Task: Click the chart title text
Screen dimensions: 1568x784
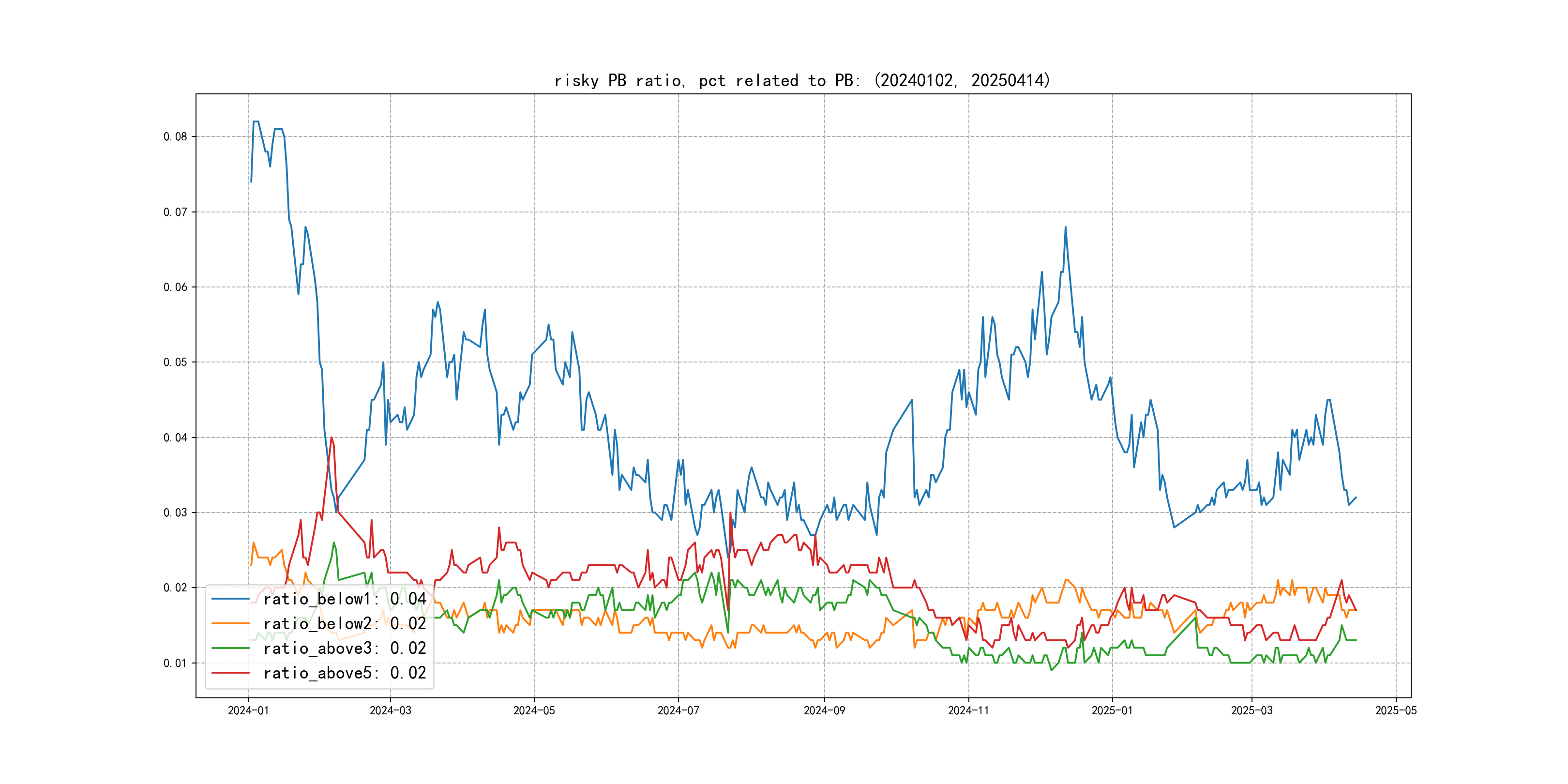Action: point(802,80)
